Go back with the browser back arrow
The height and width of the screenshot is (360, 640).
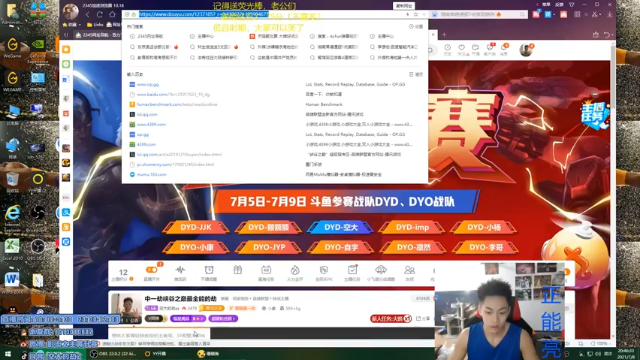coord(87,14)
